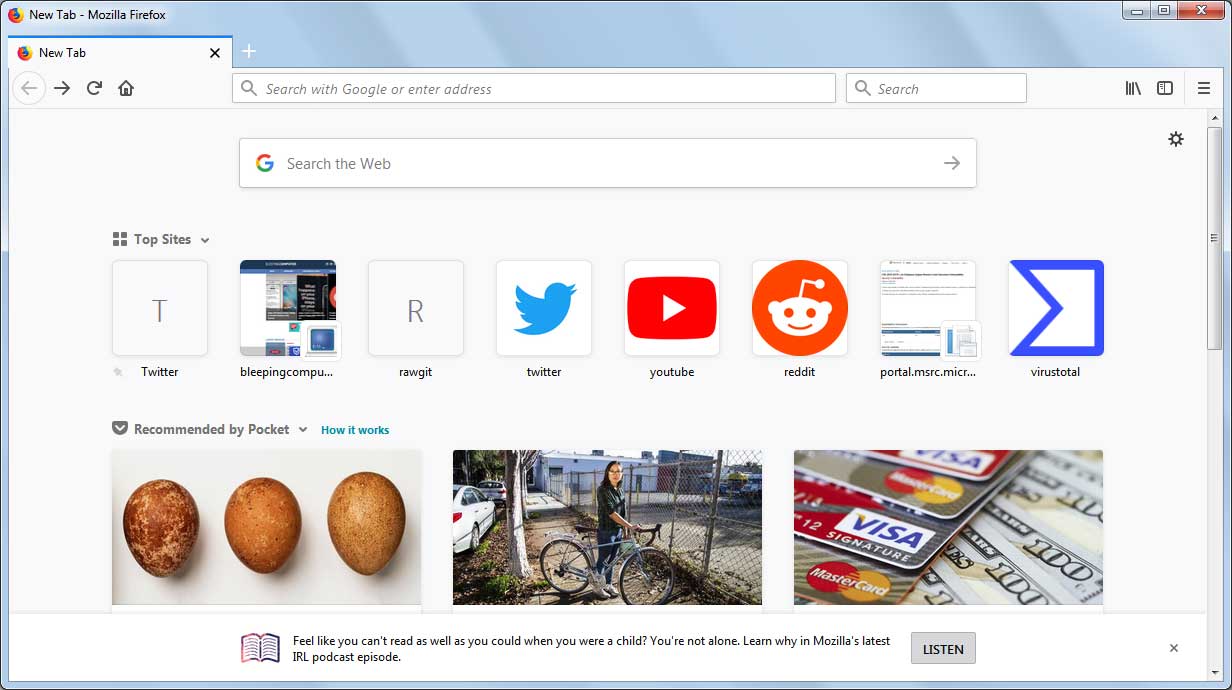Image resolution: width=1232 pixels, height=690 pixels.
Task: Click the reddit label under its tile
Action: [800, 372]
